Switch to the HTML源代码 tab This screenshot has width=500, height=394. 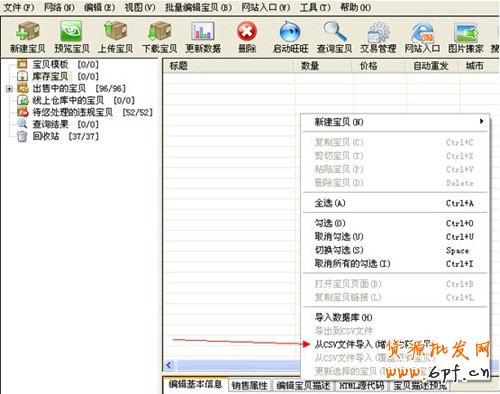click(x=362, y=386)
